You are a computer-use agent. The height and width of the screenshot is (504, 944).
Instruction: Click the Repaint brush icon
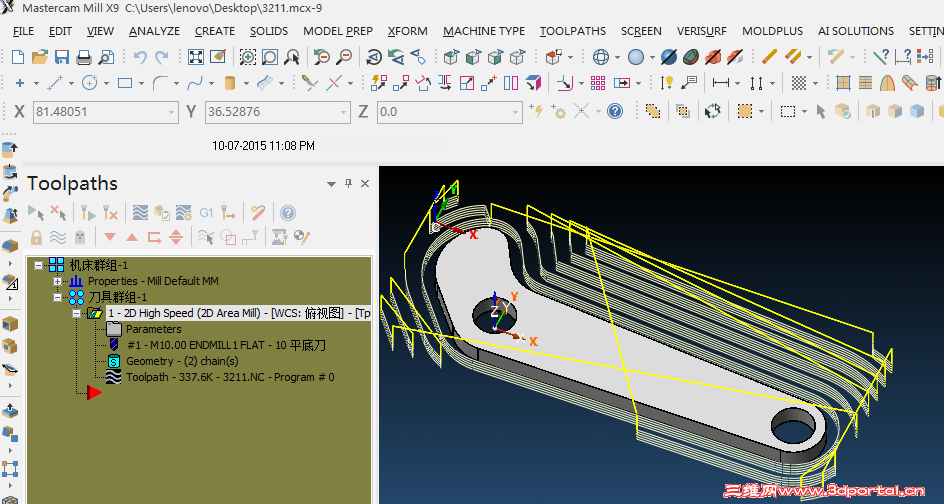click(x=218, y=57)
